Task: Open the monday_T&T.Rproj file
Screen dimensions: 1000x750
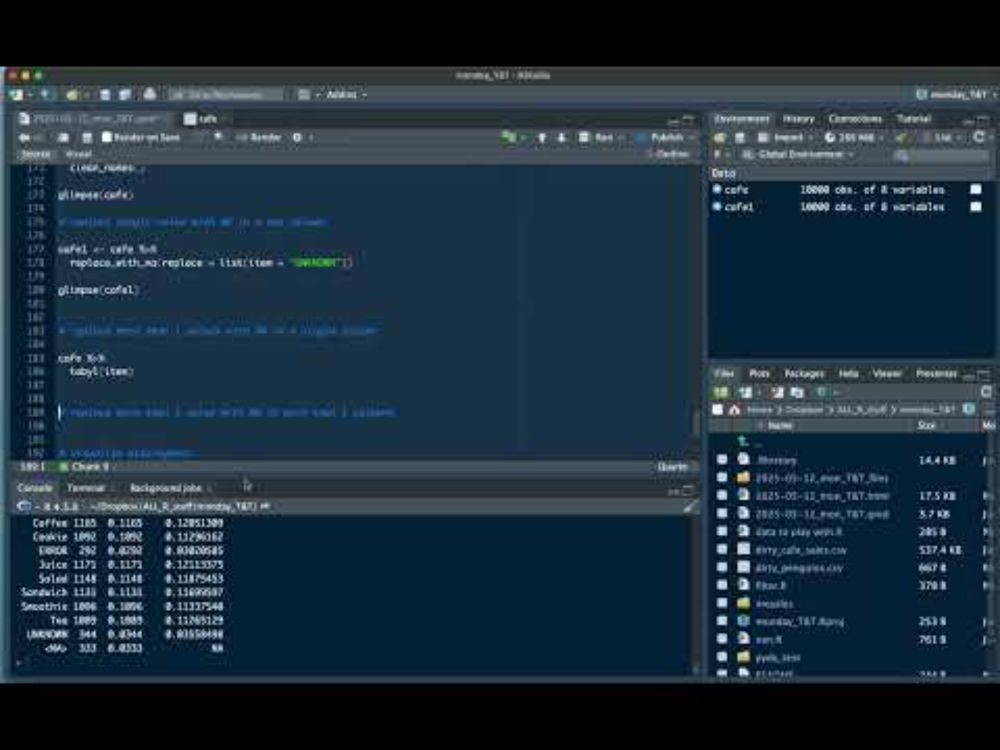Action: [799, 621]
